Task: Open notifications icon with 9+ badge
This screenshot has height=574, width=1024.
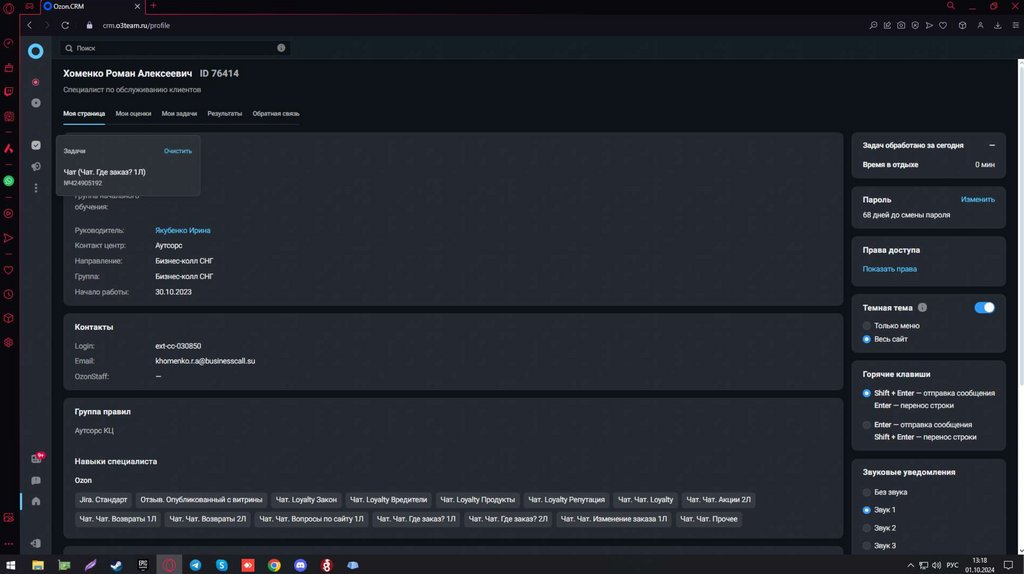Action: 37,458
